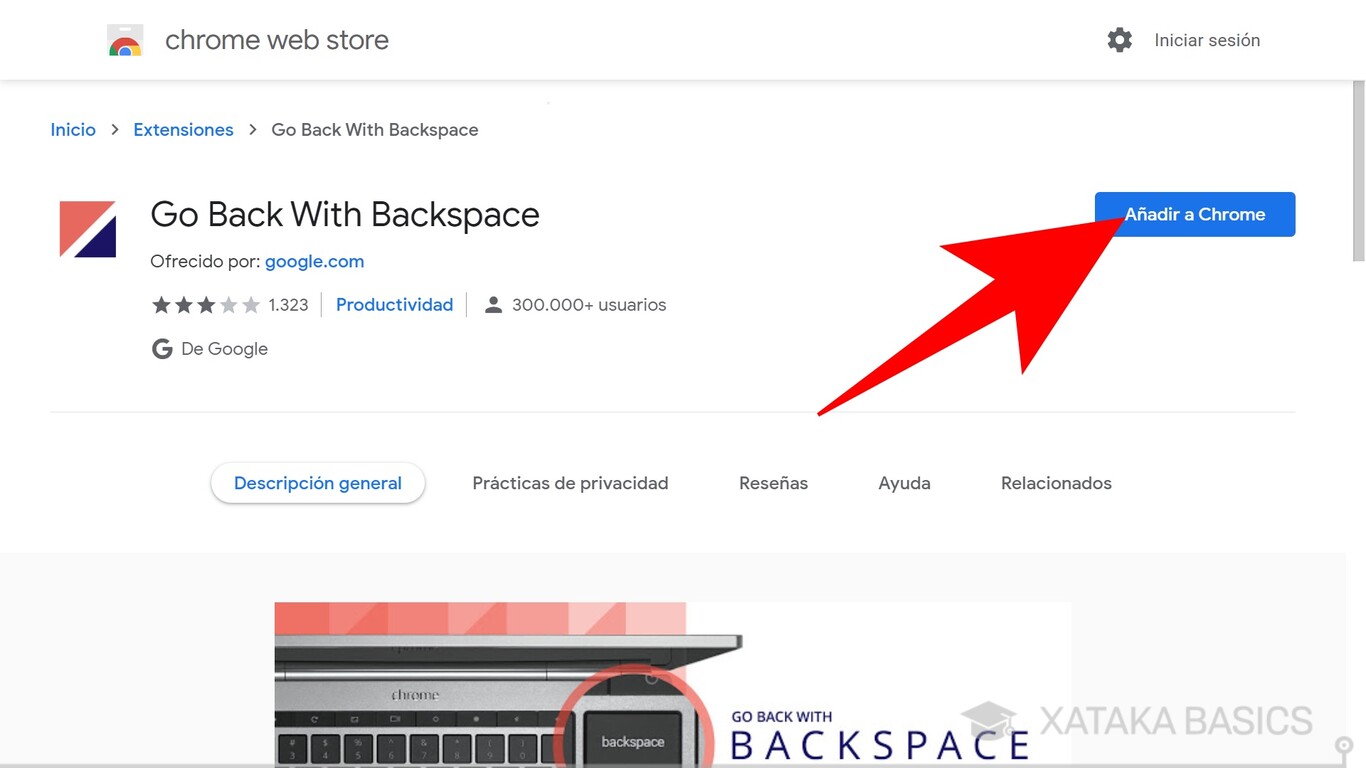Open the Extensiones breadcrumb link
The height and width of the screenshot is (768, 1366).
click(x=183, y=130)
